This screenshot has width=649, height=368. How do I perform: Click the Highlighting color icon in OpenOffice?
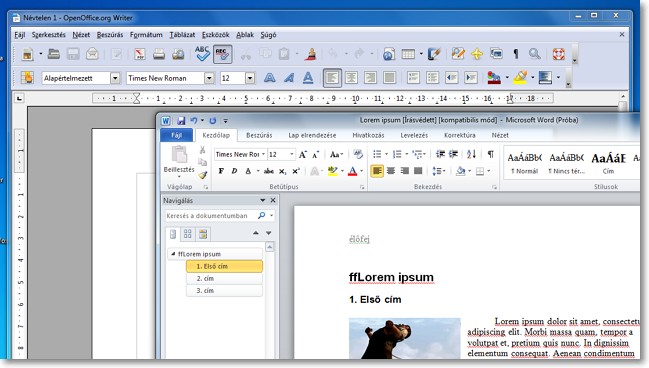pyautogui.click(x=520, y=78)
